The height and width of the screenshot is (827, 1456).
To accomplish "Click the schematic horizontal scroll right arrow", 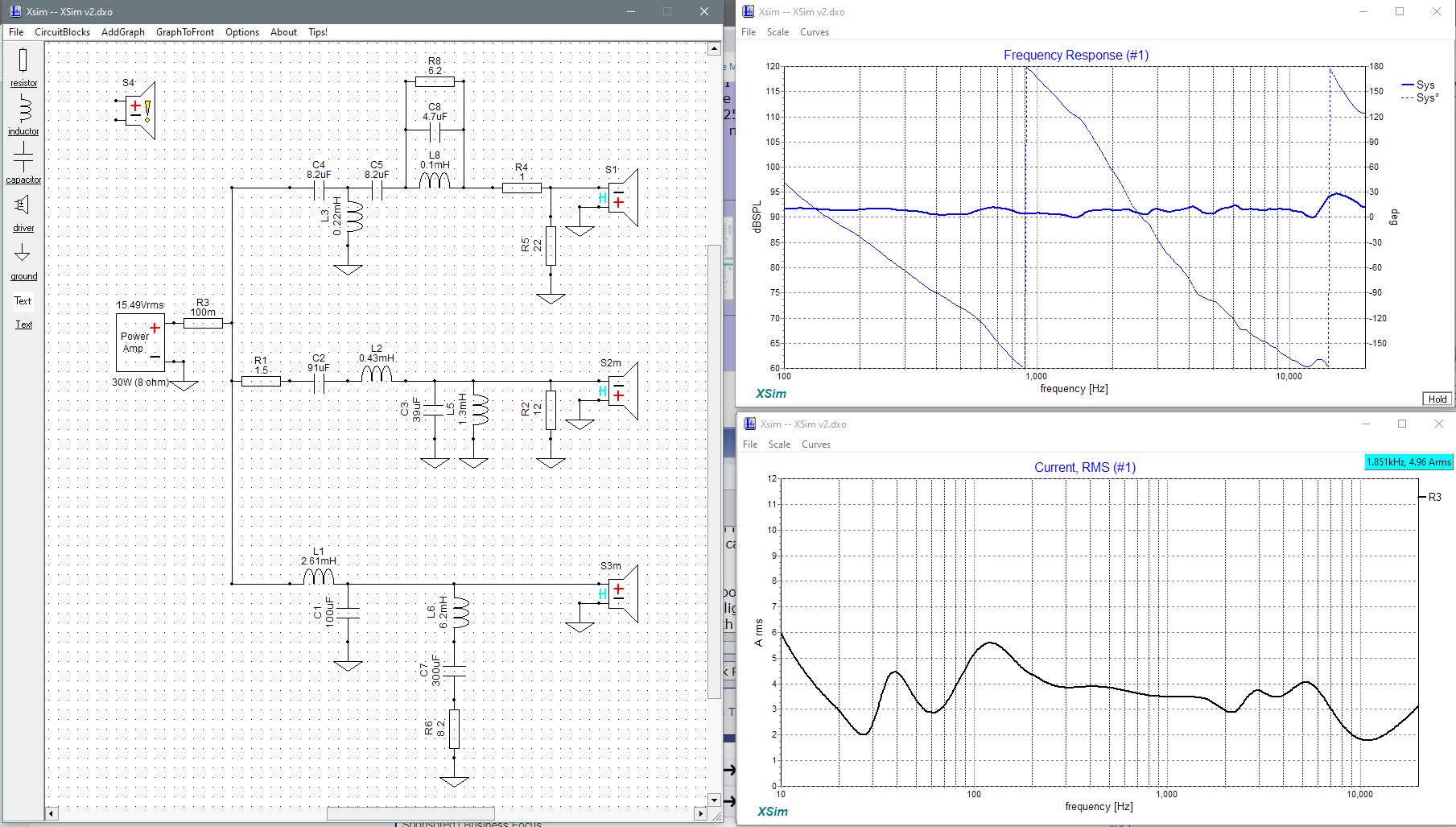I will point(700,813).
